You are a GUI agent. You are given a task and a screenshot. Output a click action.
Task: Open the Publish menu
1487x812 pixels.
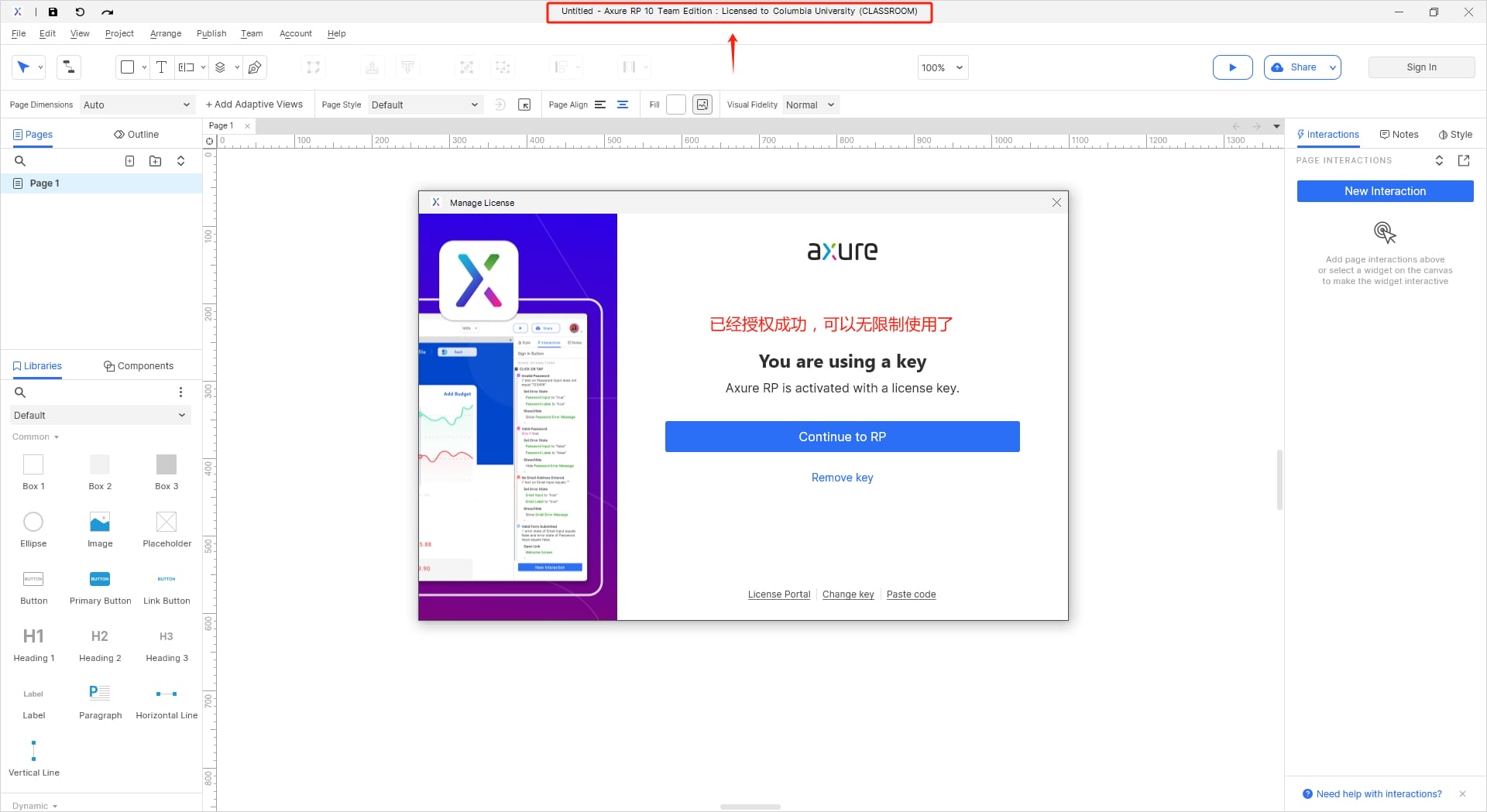pyautogui.click(x=211, y=33)
